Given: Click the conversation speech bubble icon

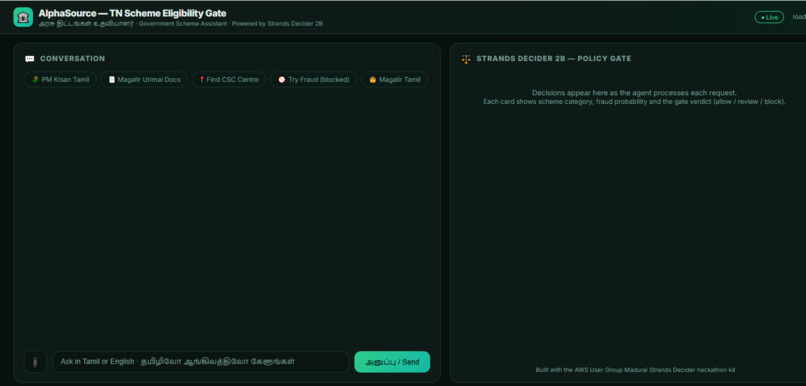Looking at the screenshot, I should [30, 59].
